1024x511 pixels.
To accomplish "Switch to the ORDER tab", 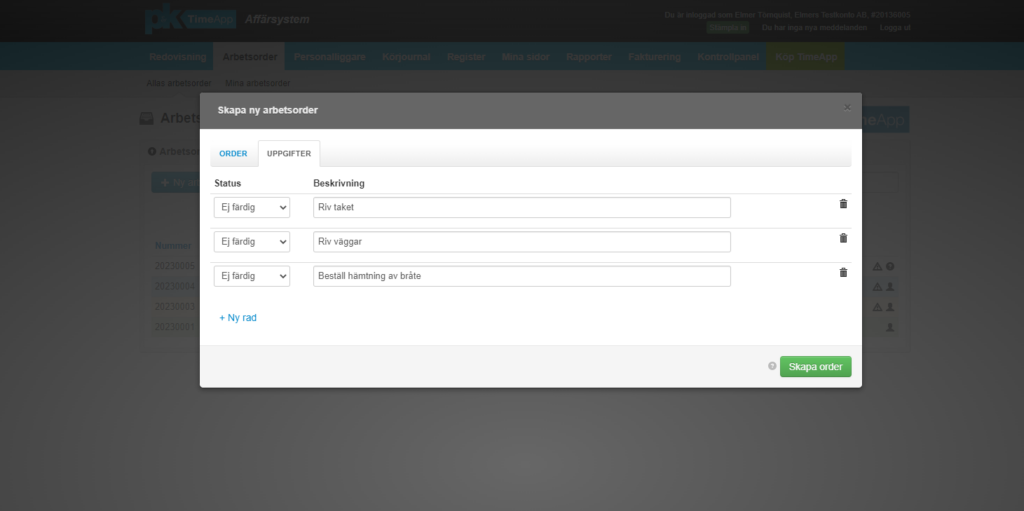I will 233,154.
